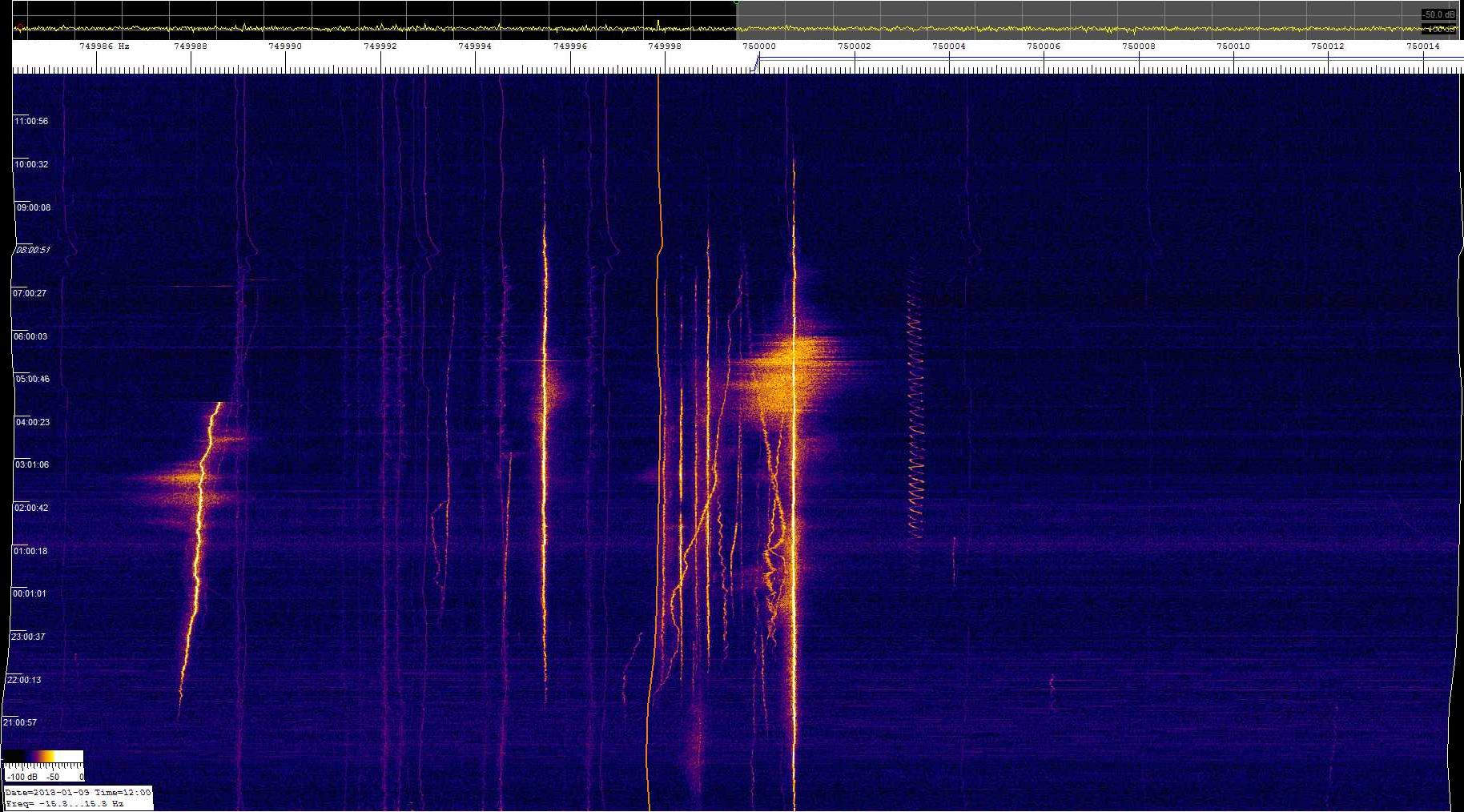Select the 11:00:56 time marker
Image resolution: width=1464 pixels, height=812 pixels.
click(31, 122)
